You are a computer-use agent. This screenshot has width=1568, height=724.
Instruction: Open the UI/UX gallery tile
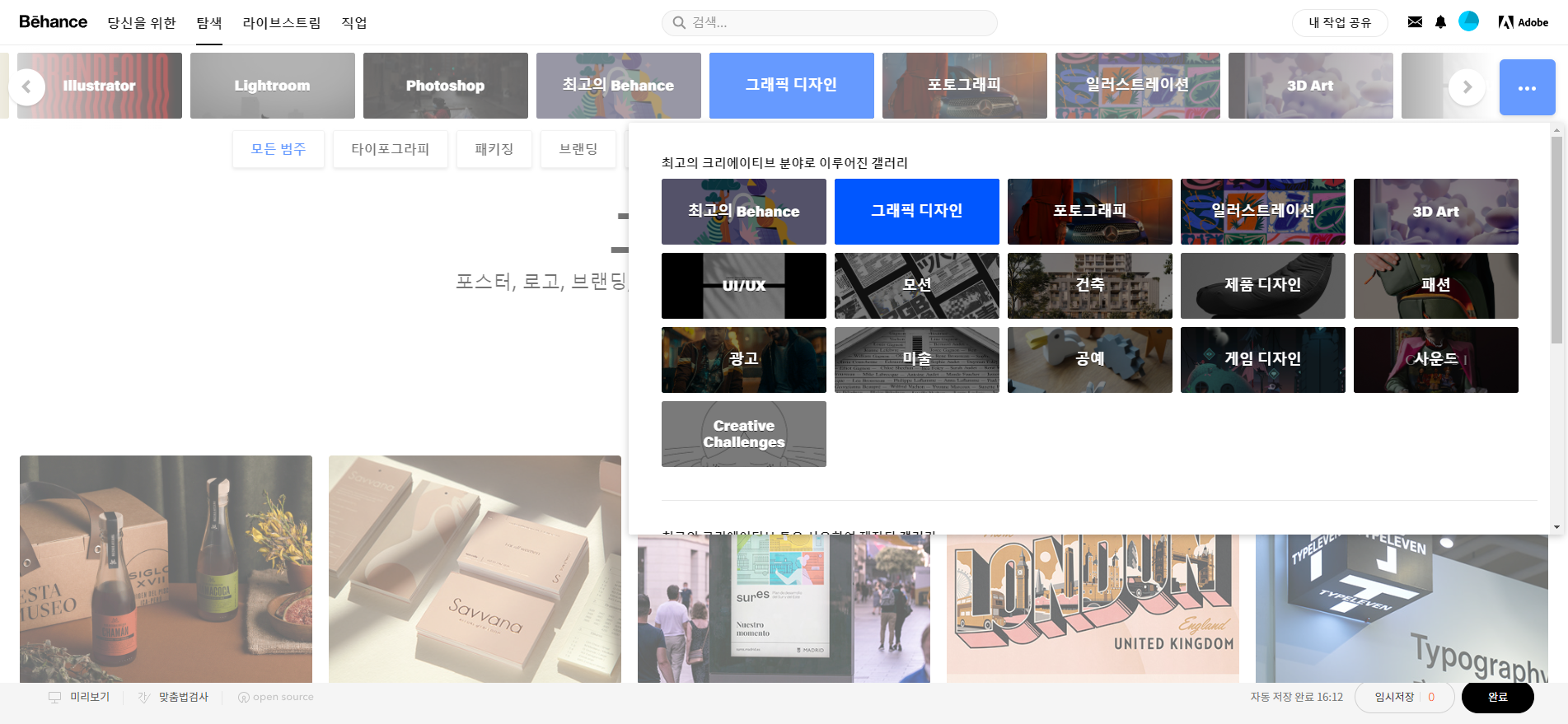(x=744, y=286)
